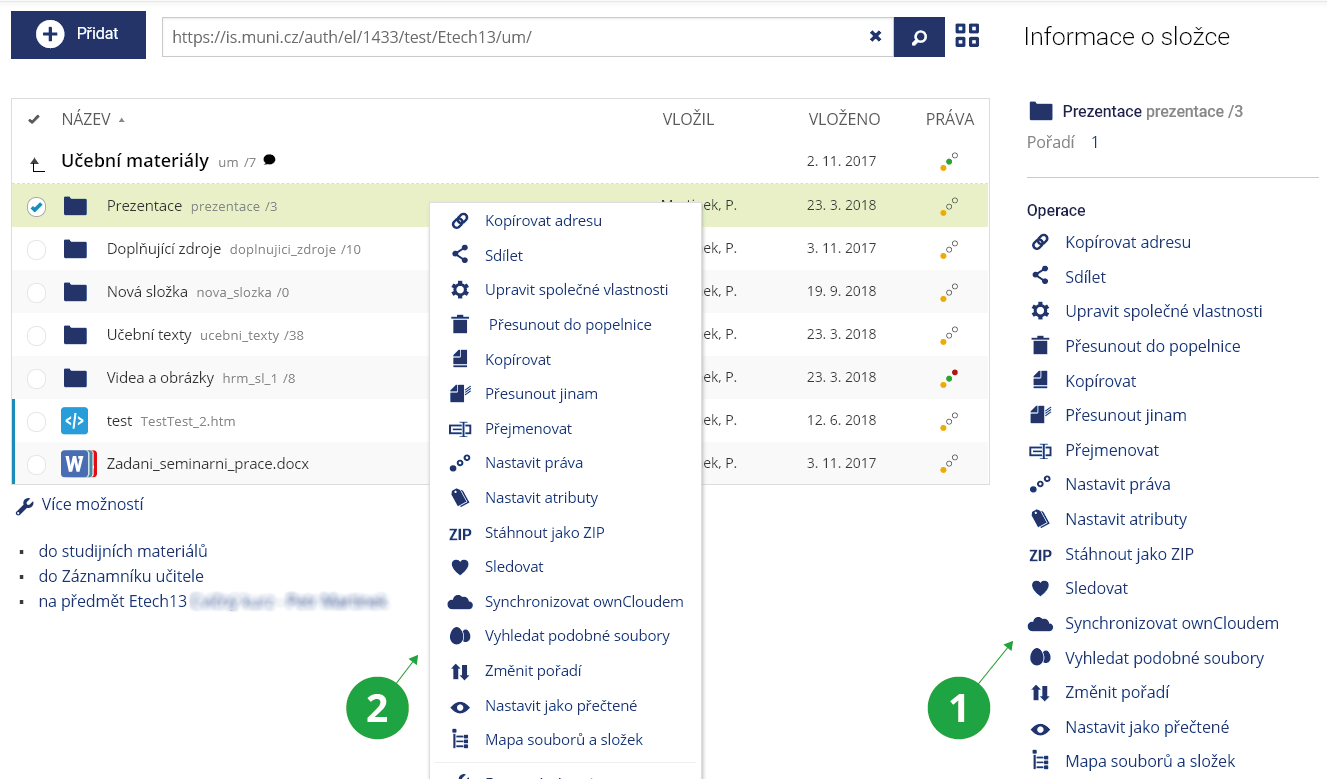Toggle select-all checkmark in table header

[34, 120]
